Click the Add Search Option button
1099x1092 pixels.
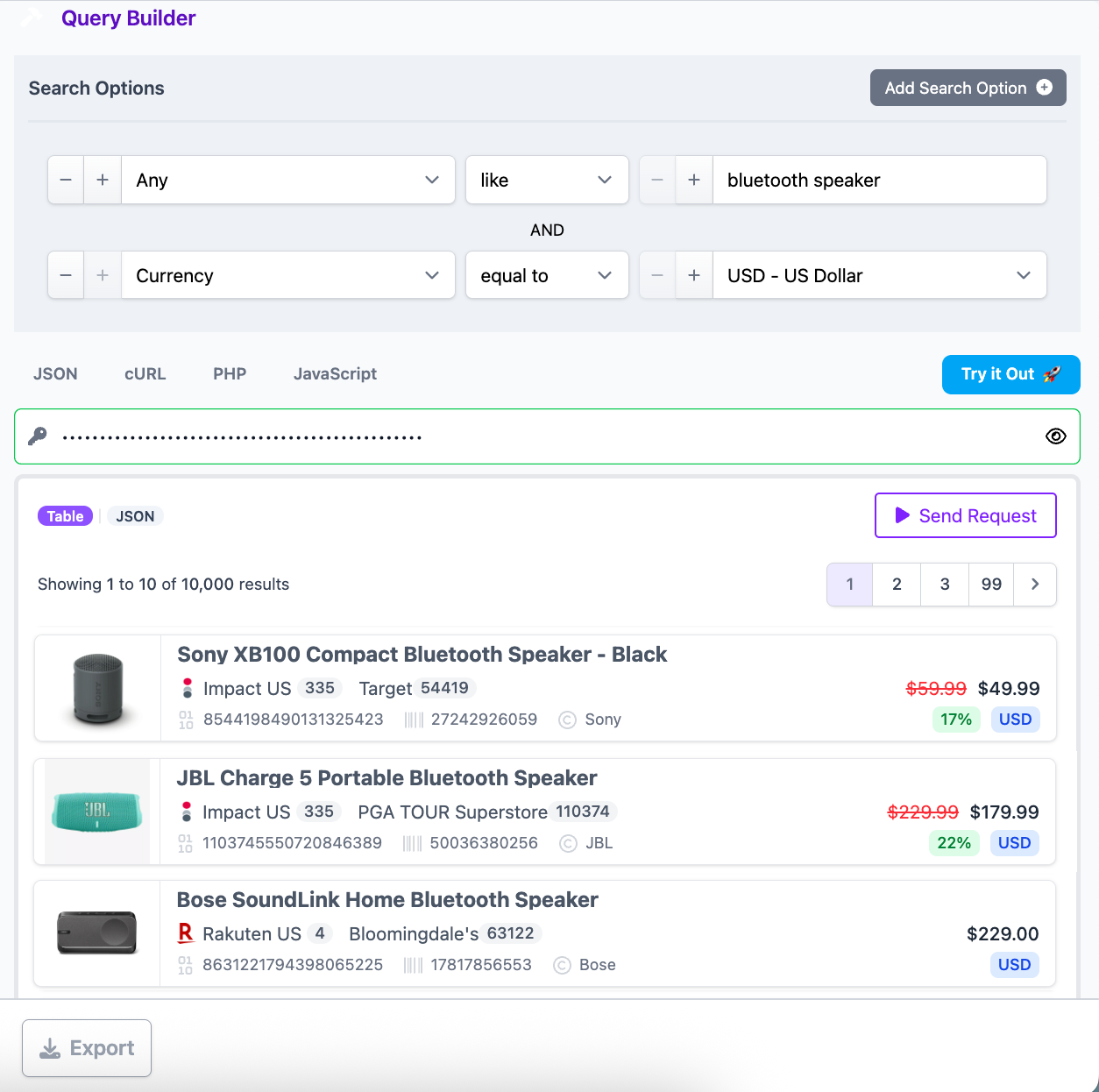point(968,88)
